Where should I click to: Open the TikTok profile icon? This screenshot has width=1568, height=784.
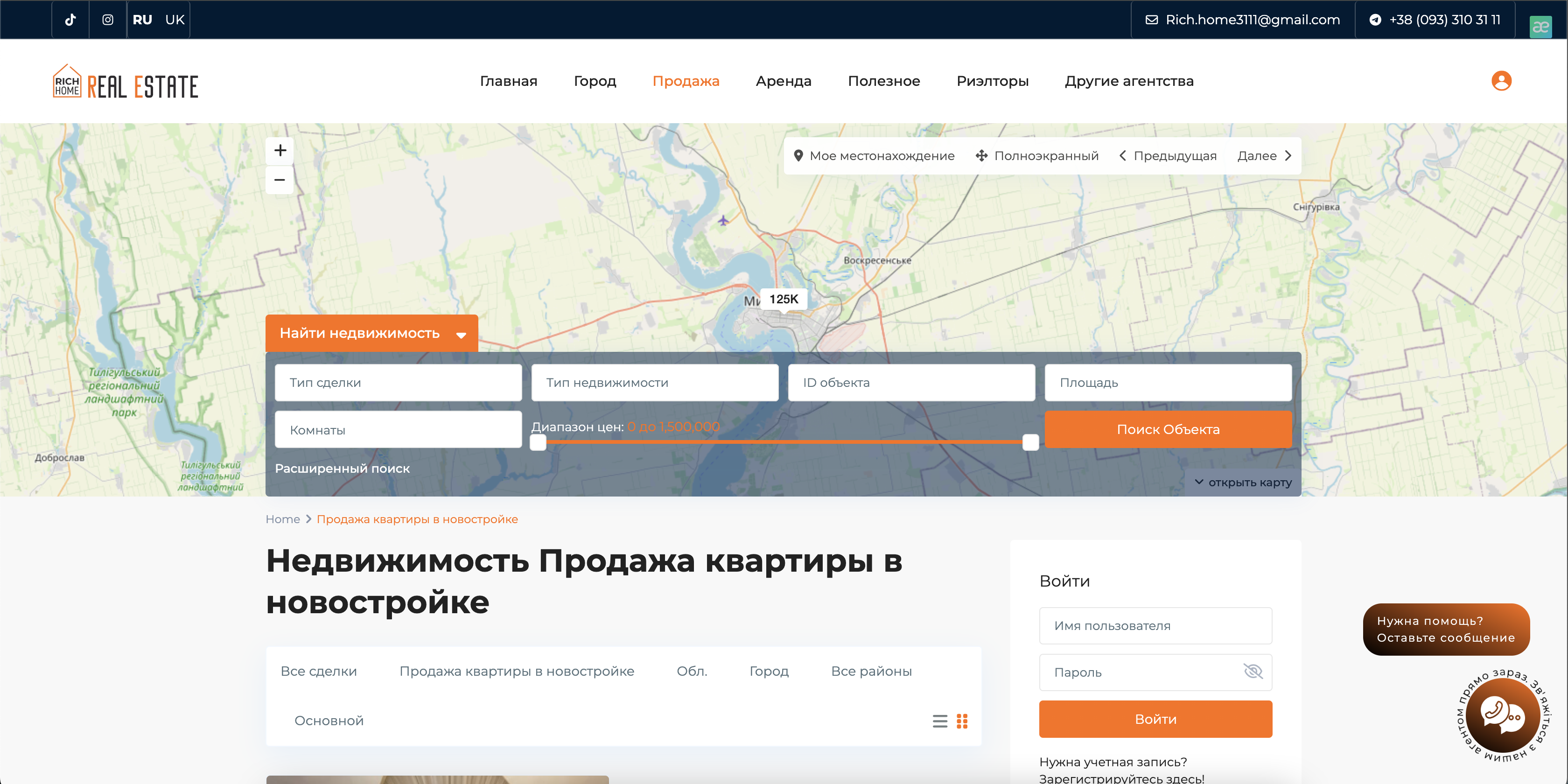70,20
